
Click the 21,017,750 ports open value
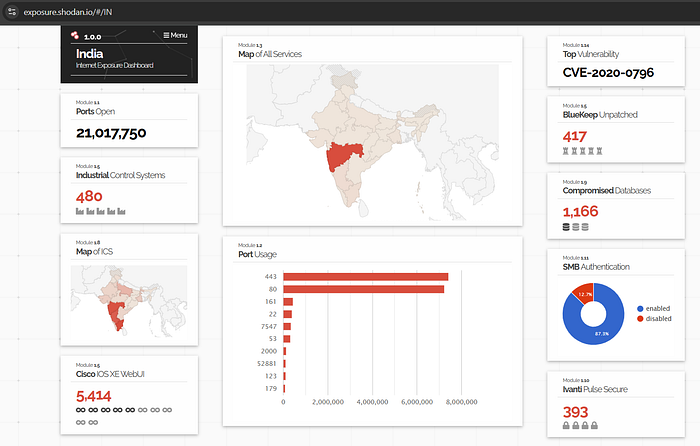click(111, 133)
